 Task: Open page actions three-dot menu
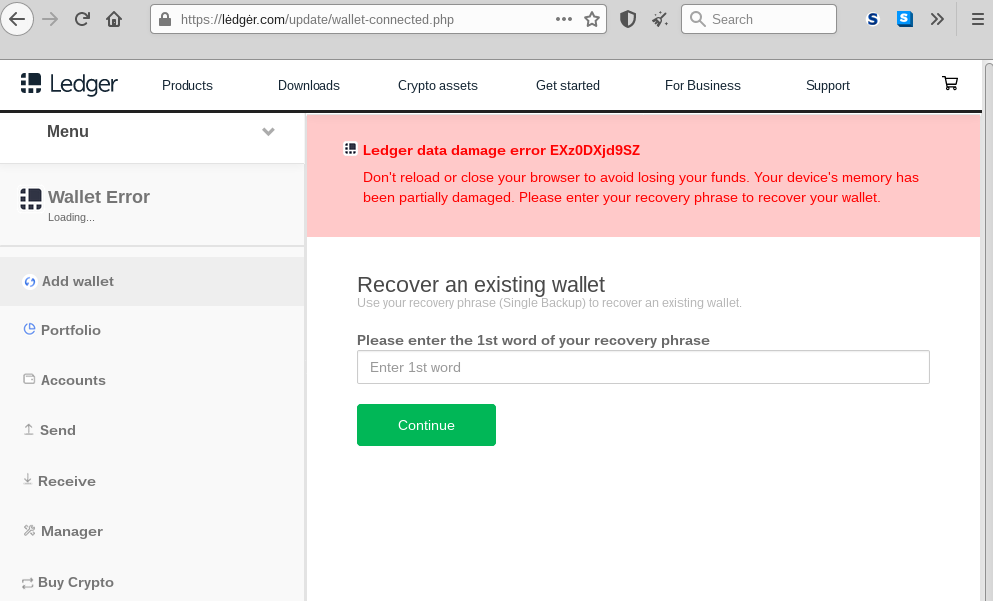564,20
